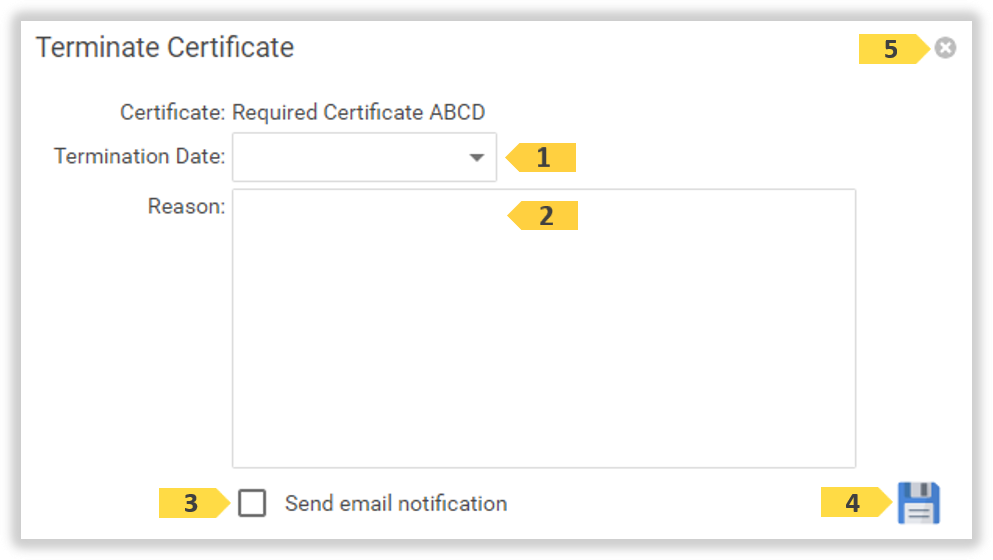Click the blue floppy disk save icon
This screenshot has width=993, height=560.
pyautogui.click(x=918, y=503)
